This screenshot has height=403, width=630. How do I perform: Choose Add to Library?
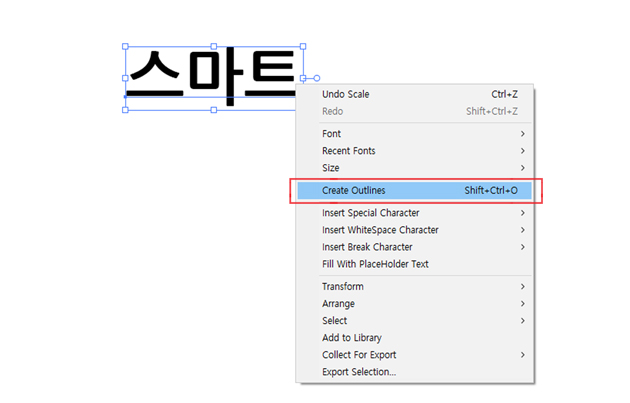(x=414, y=338)
